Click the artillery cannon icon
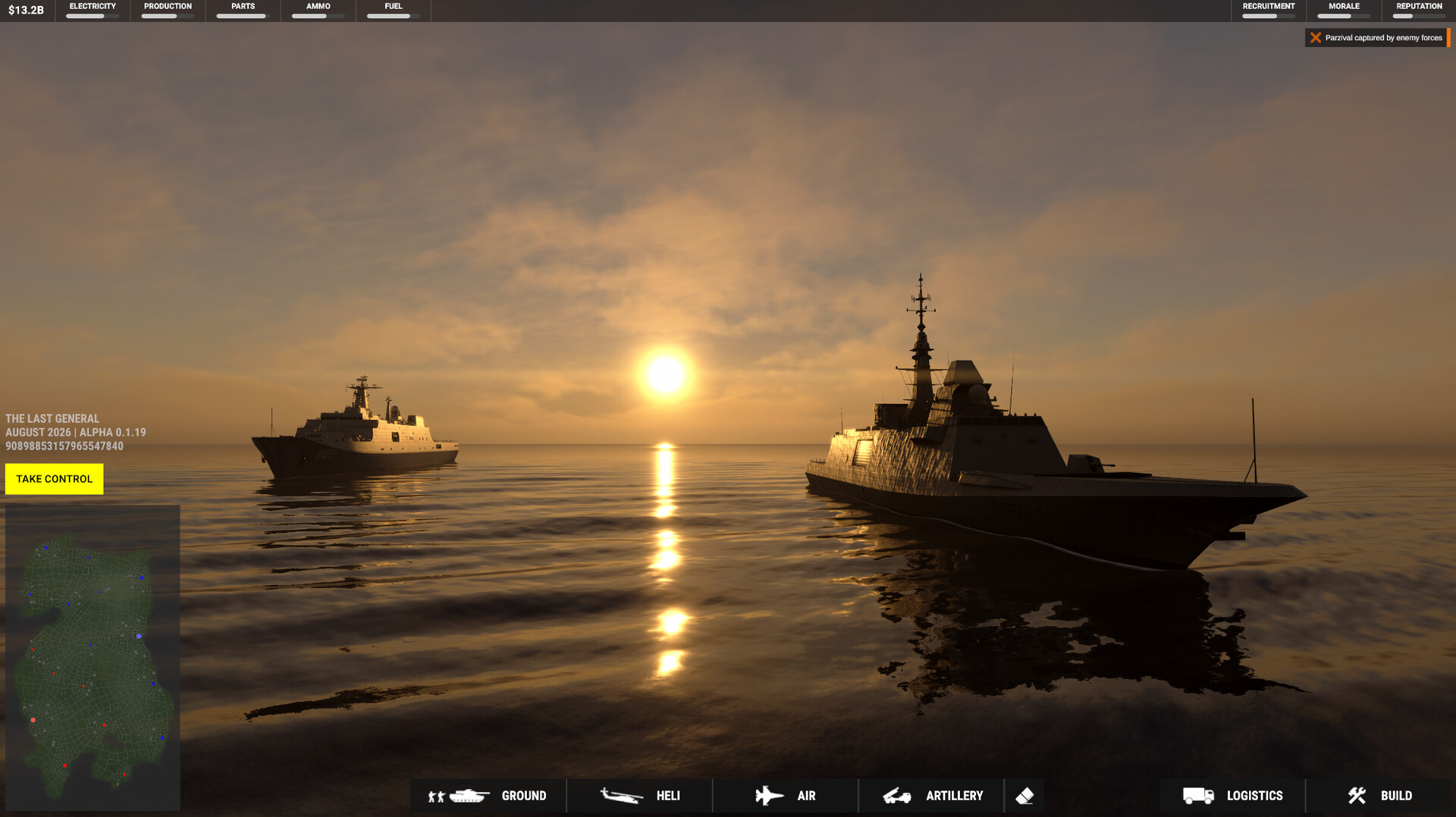The width and height of the screenshot is (1456, 817). tap(896, 796)
